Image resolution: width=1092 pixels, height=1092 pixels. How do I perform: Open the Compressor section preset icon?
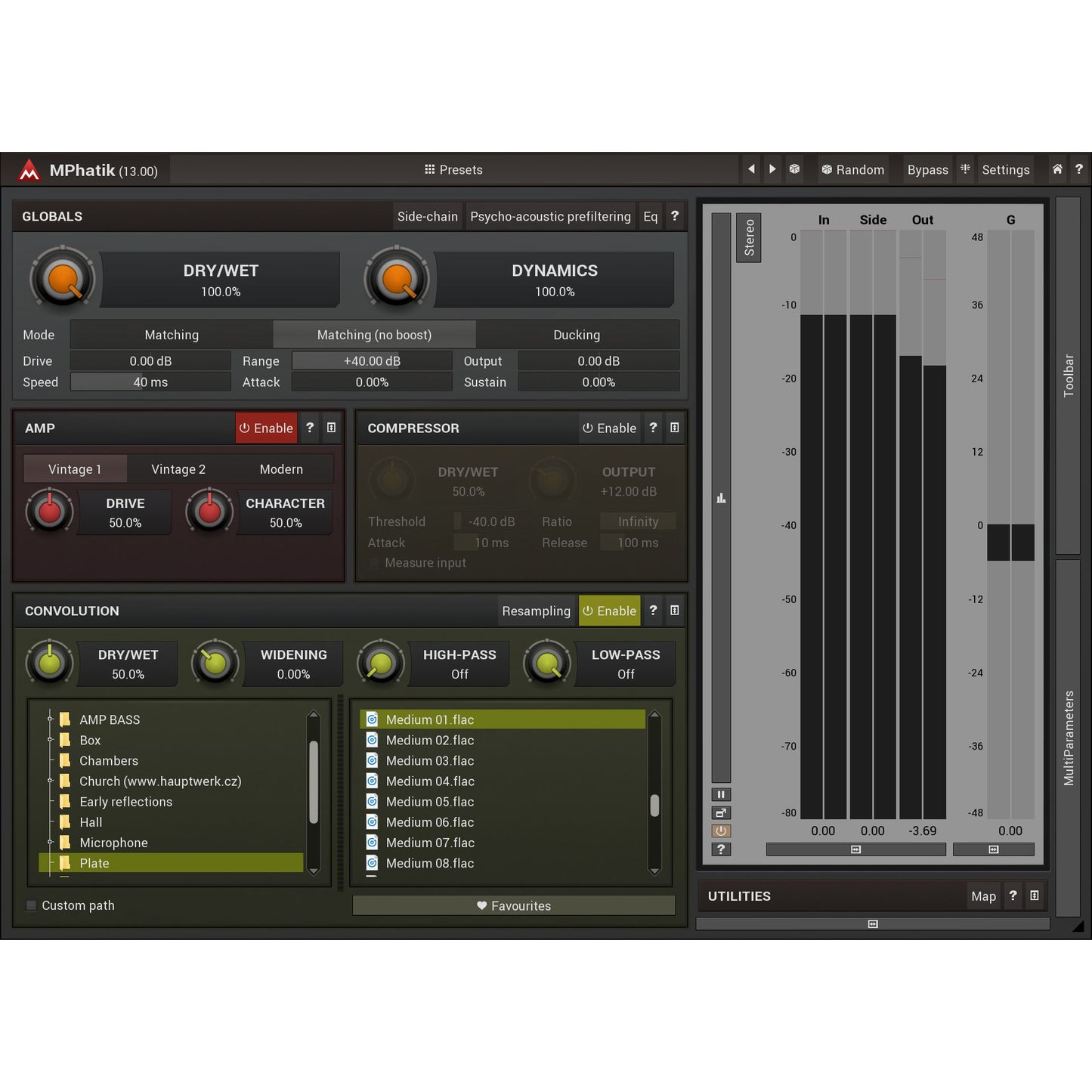[674, 428]
